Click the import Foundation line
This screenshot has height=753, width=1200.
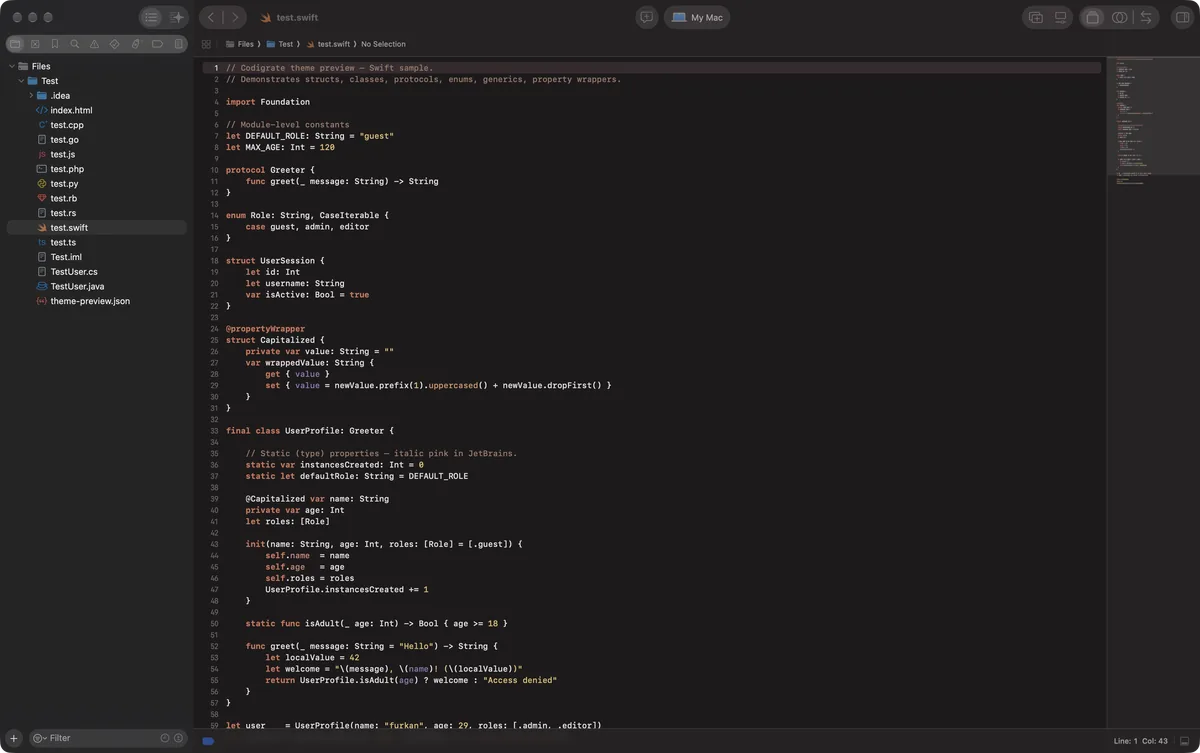pyautogui.click(x=268, y=102)
